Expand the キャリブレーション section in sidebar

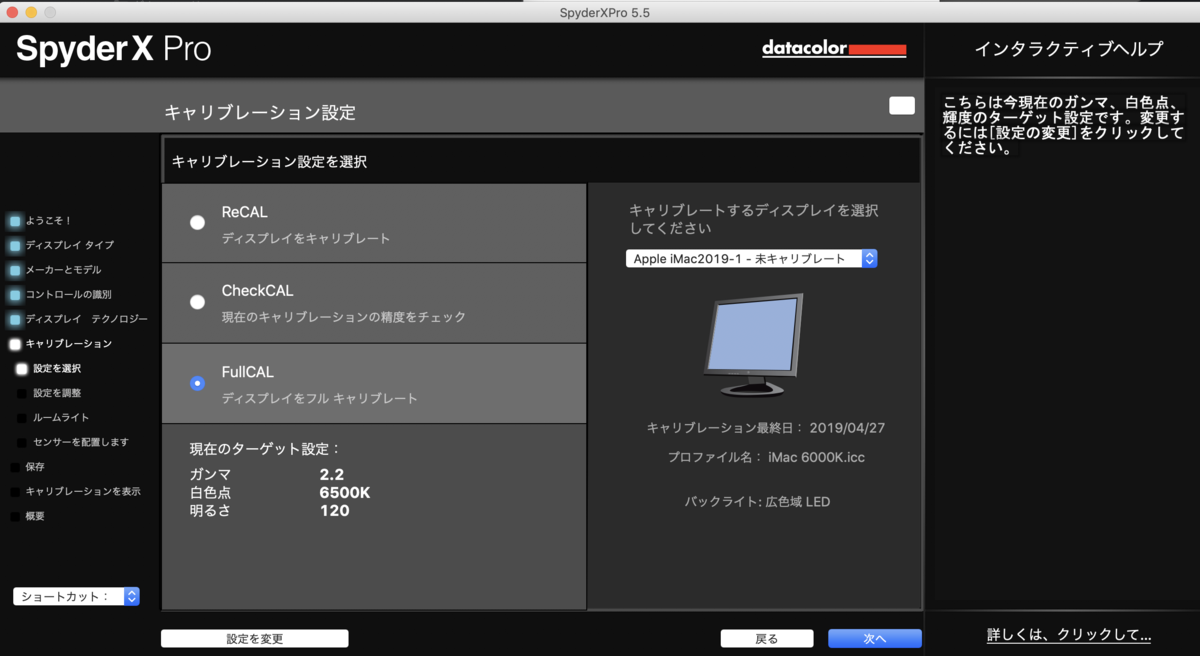point(14,343)
